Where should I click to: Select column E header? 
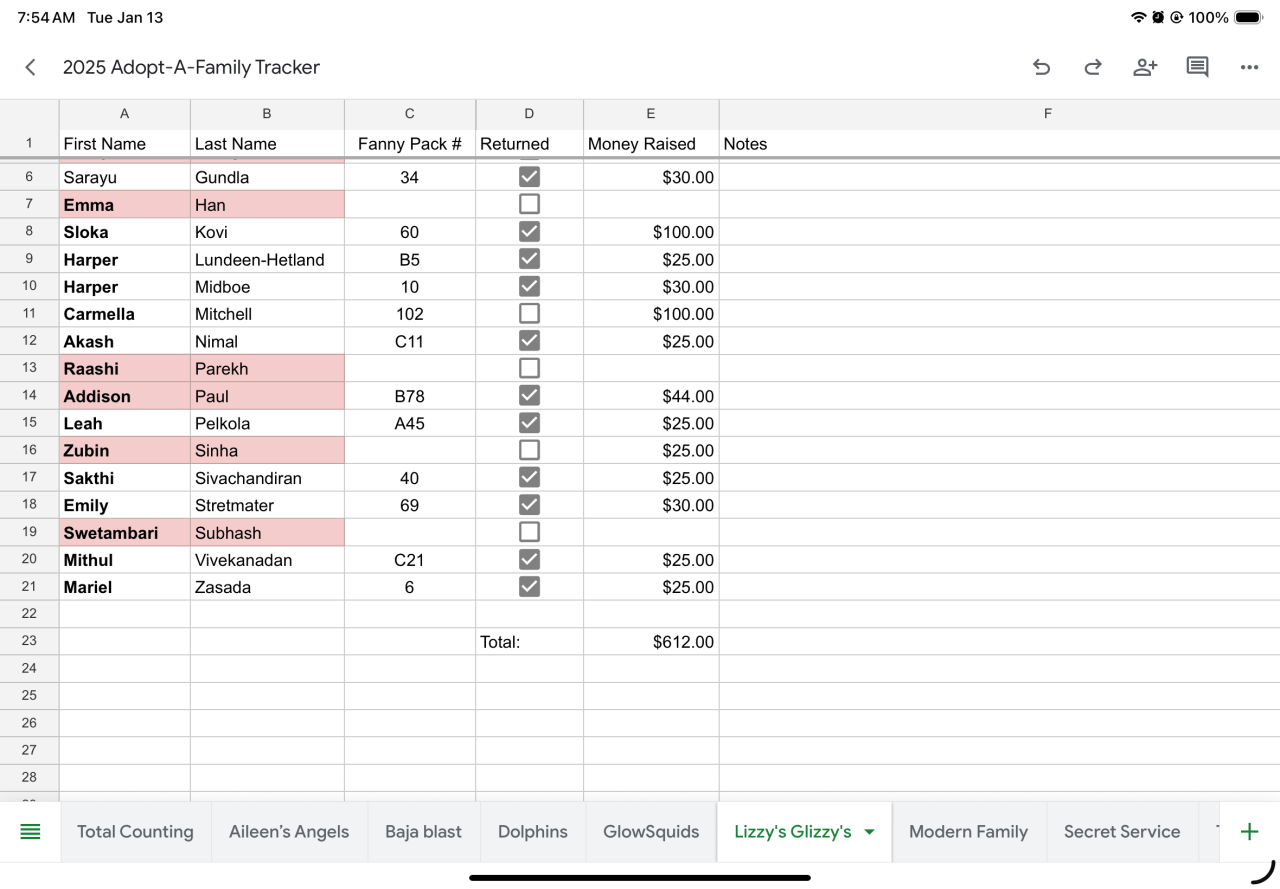tap(650, 114)
